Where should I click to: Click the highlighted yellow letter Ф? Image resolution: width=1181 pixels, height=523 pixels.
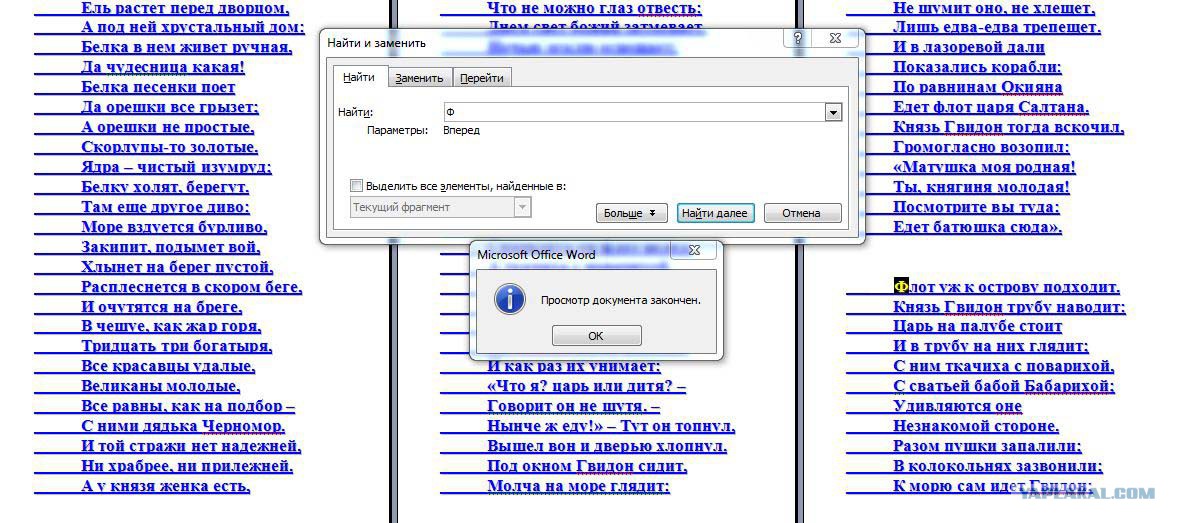(x=902, y=286)
